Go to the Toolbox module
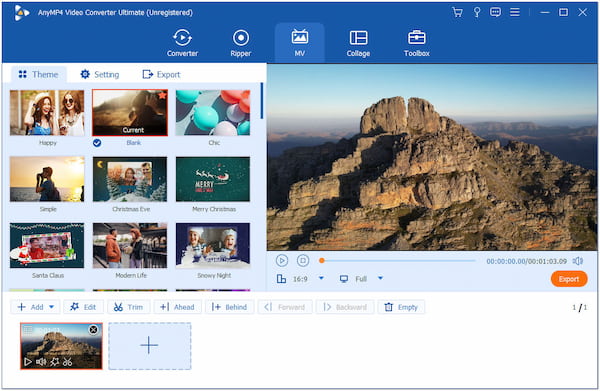 click(417, 43)
